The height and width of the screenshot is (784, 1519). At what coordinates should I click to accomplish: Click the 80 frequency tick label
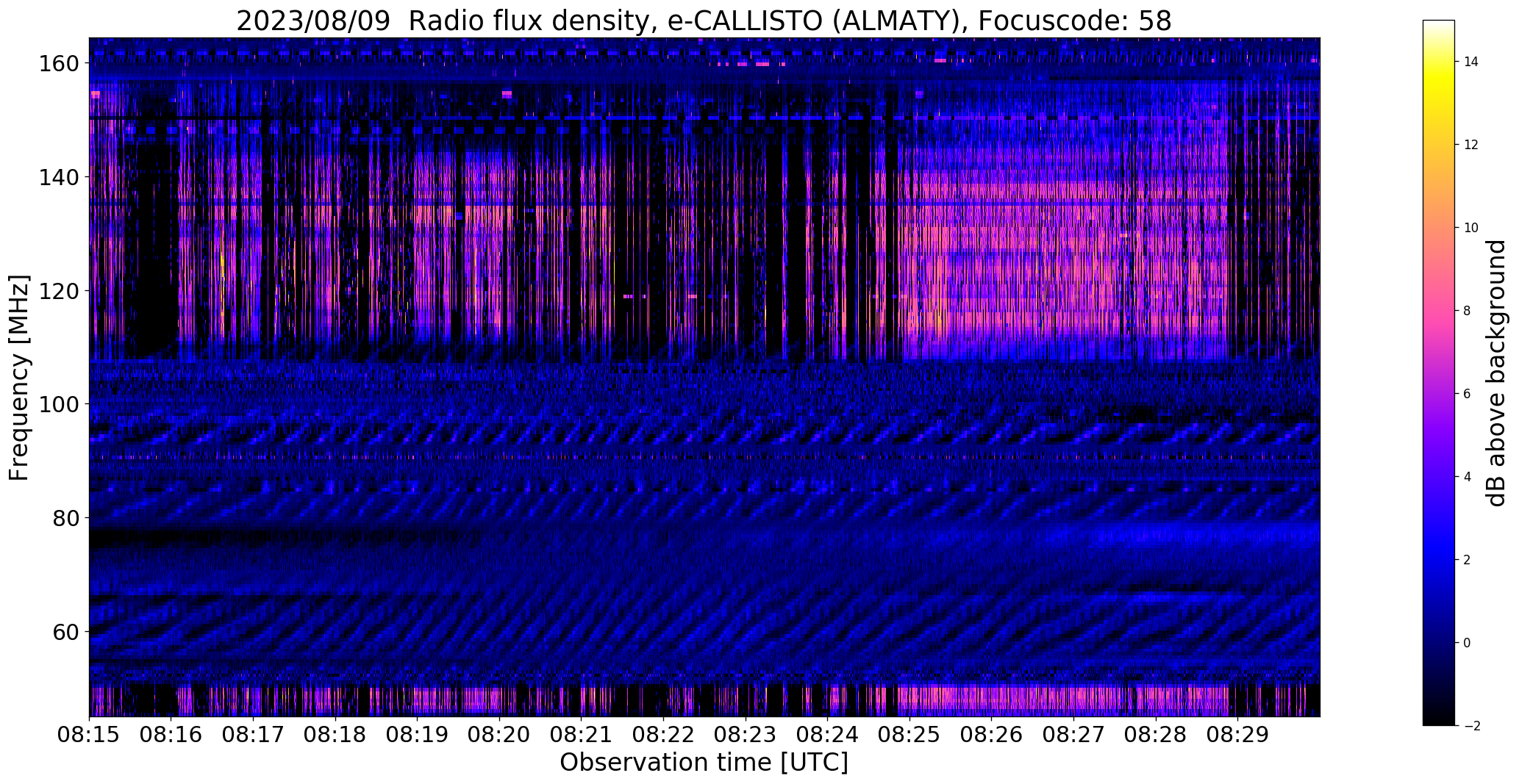click(65, 518)
